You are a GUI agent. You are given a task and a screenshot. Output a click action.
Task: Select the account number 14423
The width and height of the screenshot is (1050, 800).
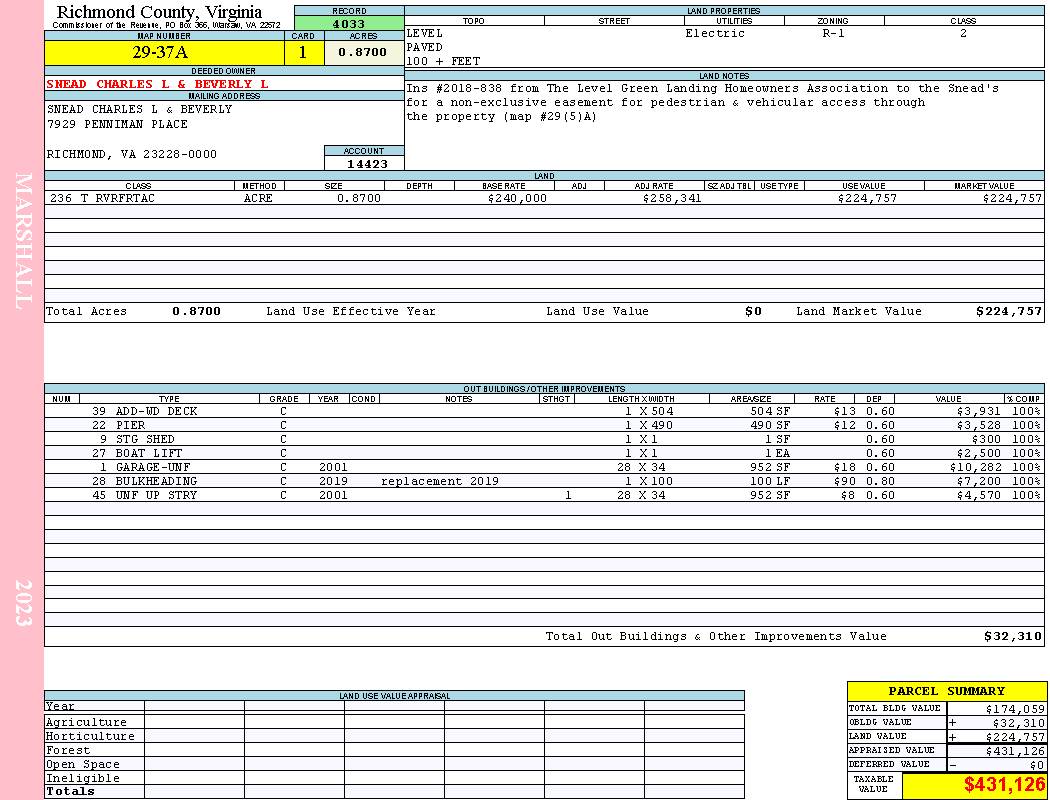point(367,164)
